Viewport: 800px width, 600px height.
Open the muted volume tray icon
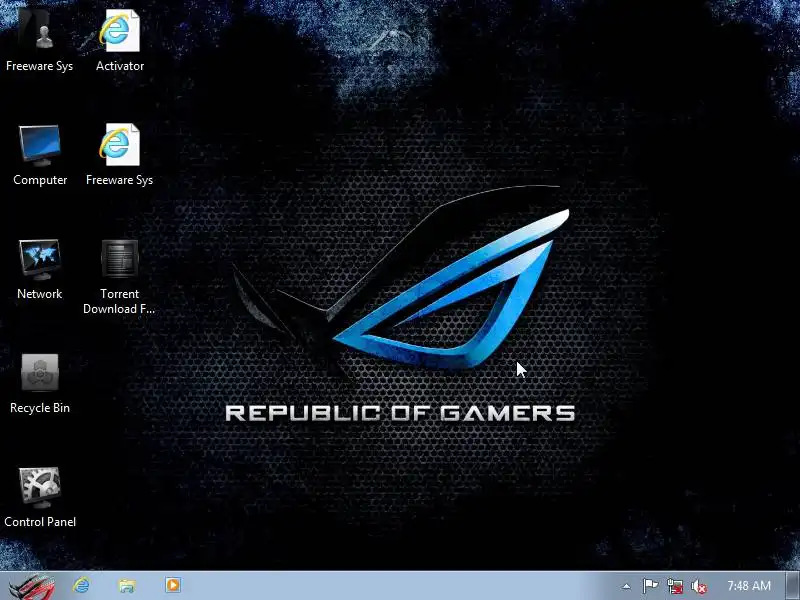pos(698,587)
